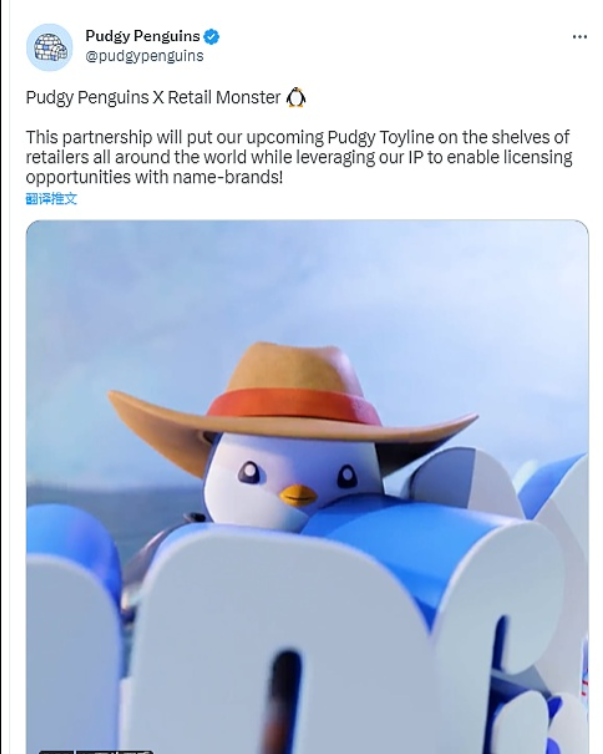Click the orange band on the cowboy hat
603x754 pixels.
pos(294,405)
